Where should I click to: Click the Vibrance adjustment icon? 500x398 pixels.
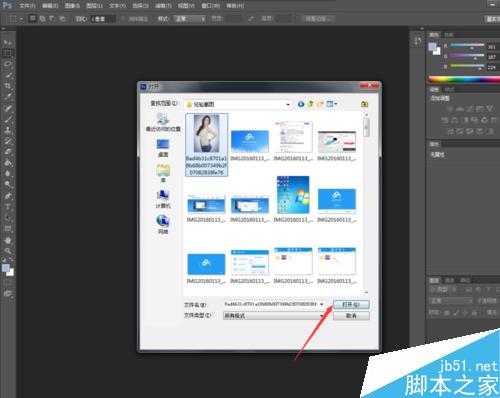click(489, 109)
